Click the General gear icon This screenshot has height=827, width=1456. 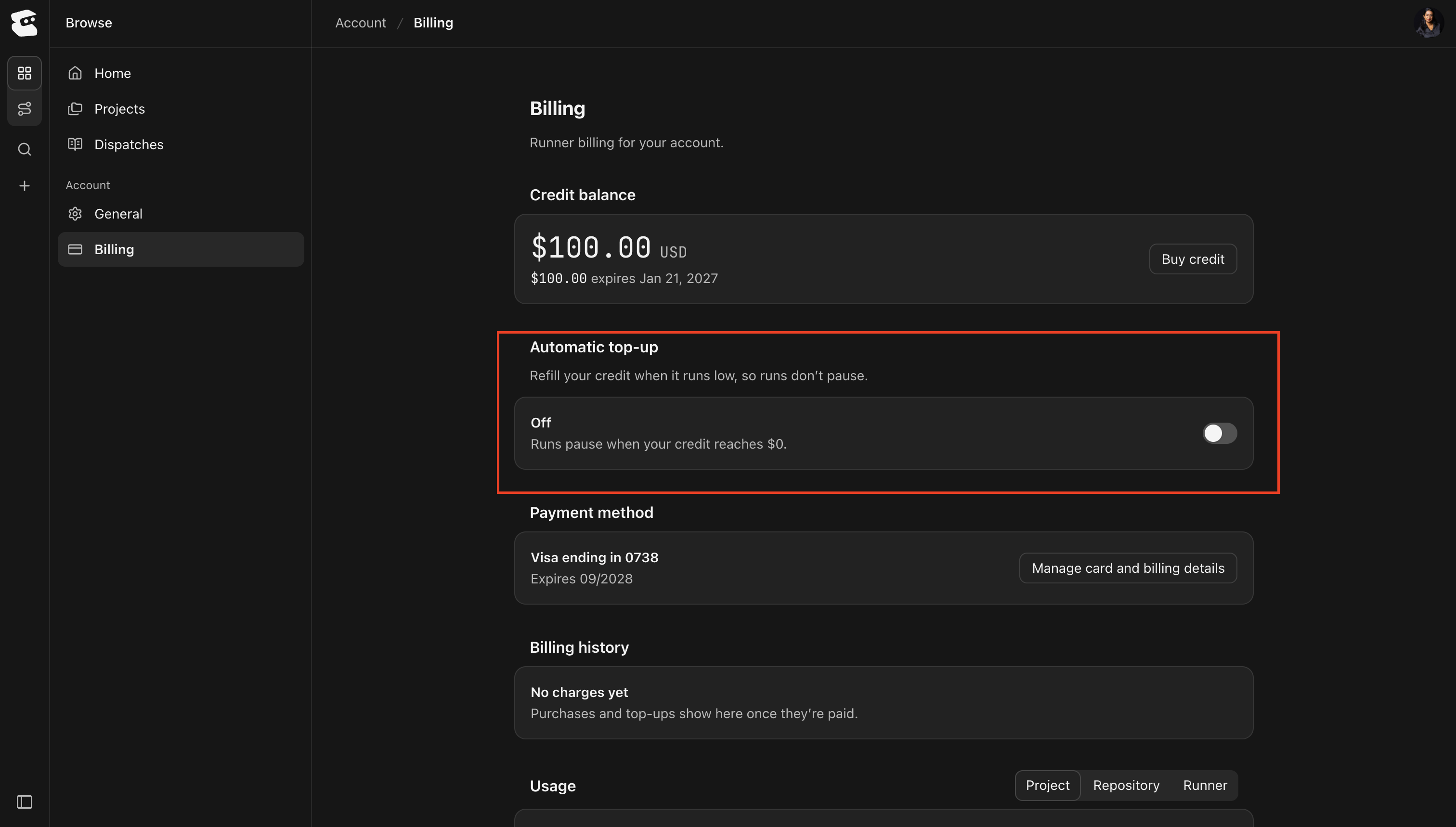point(75,214)
